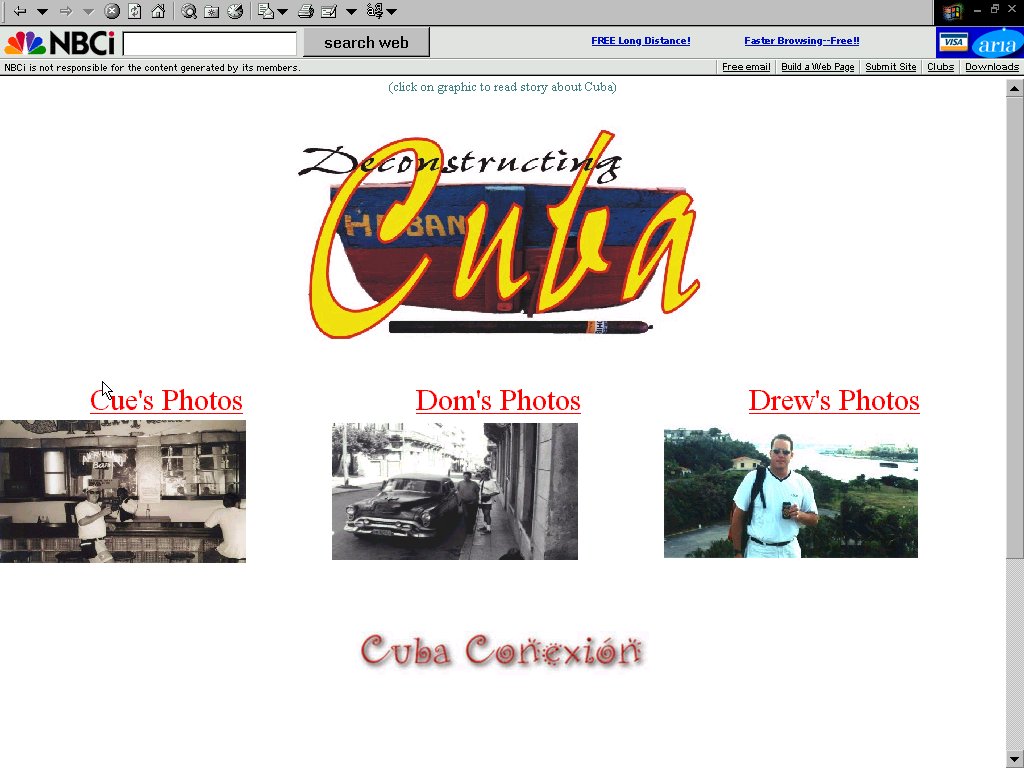Click the Refresh page icon
Viewport: 1024px width, 768px height.
click(x=135, y=12)
